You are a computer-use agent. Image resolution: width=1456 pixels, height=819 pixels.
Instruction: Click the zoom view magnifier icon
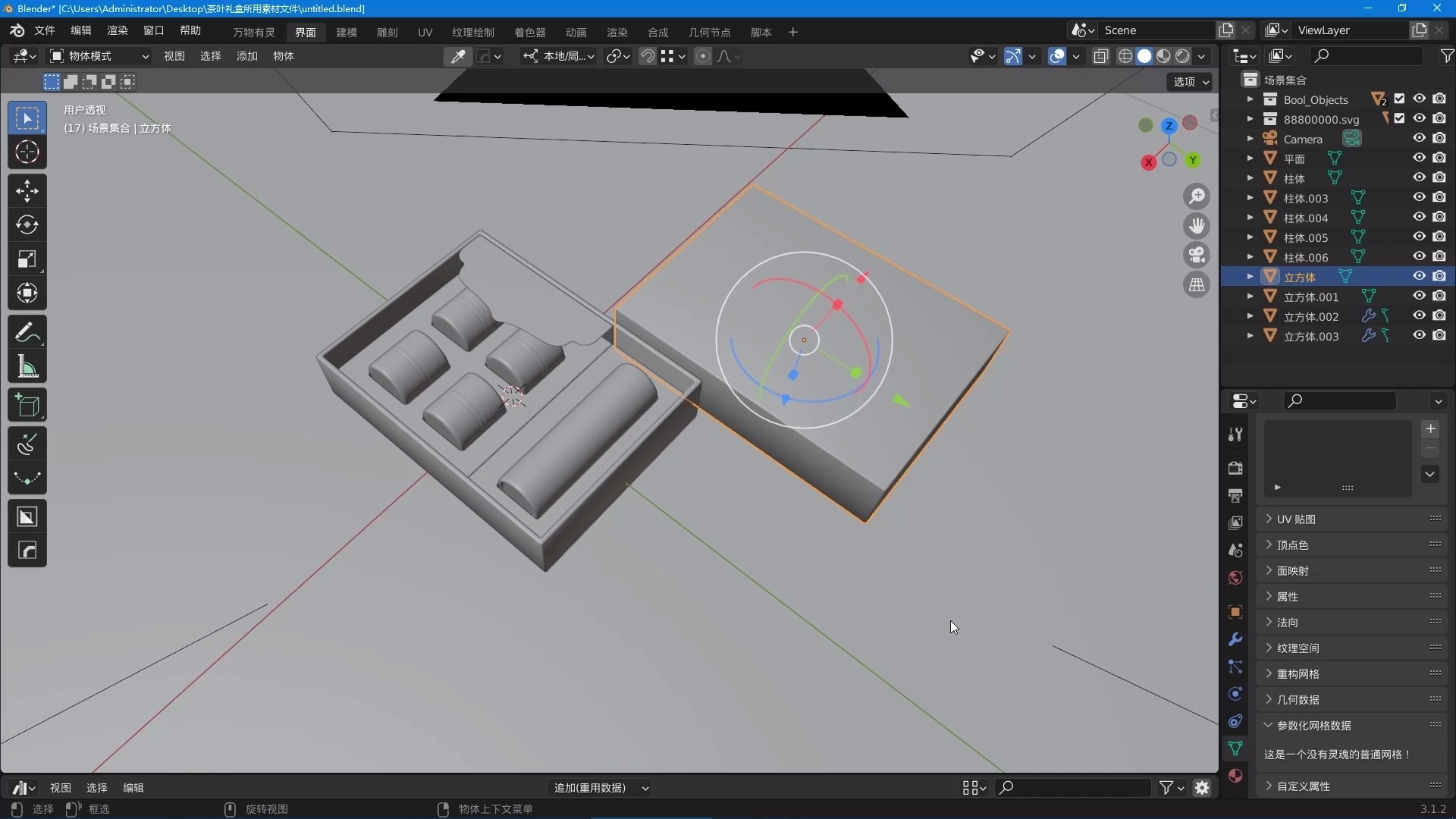click(1197, 196)
